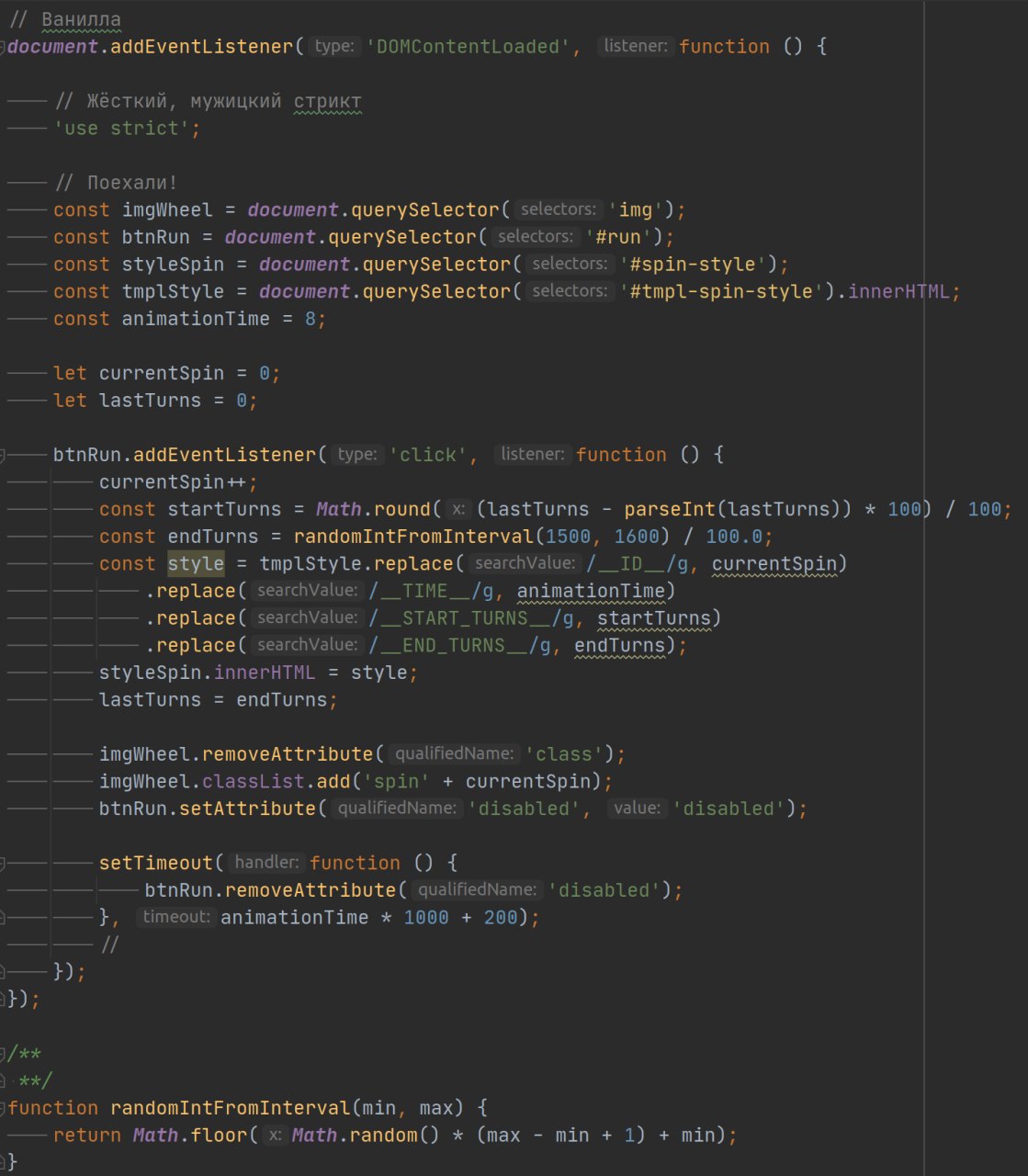Click the /__END_TURNS__/g regex
1028x1176 pixels.
click(459, 645)
